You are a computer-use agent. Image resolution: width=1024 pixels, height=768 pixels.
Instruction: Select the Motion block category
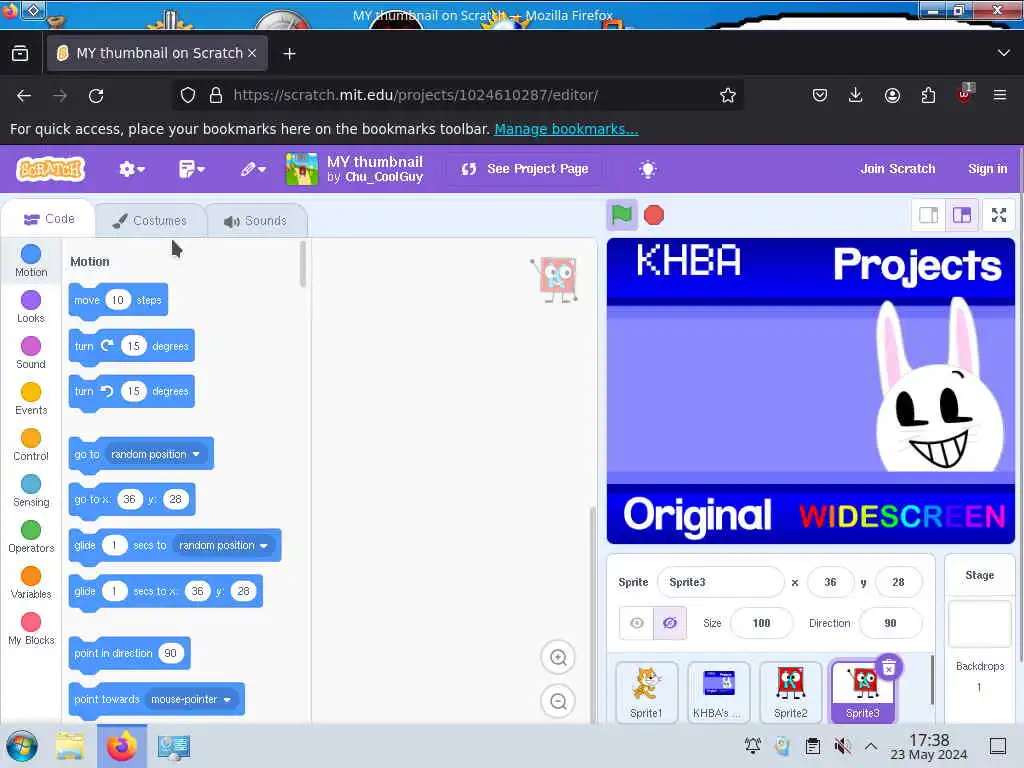[31, 261]
